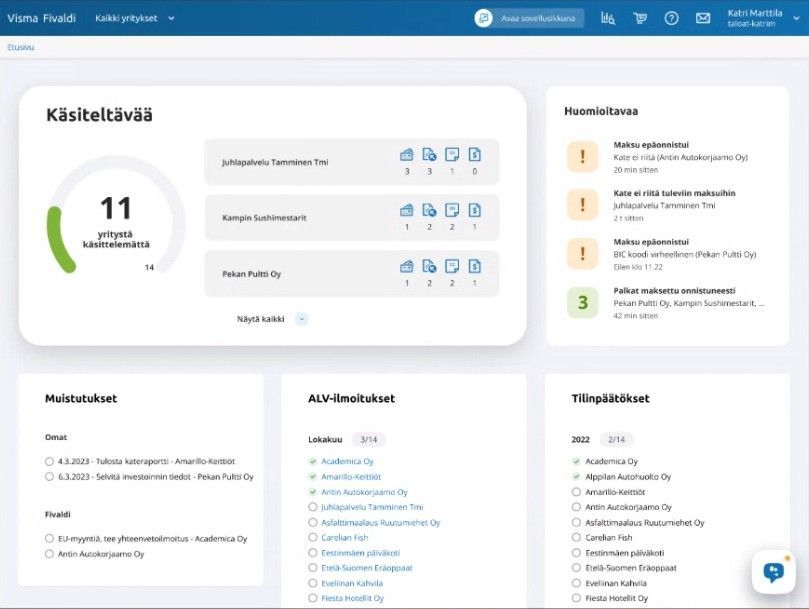Screen dimensions: 809x609
Task: Open ALV link Asfalttimaalaus Ruutumiehet Oy
Action: [x=381, y=522]
